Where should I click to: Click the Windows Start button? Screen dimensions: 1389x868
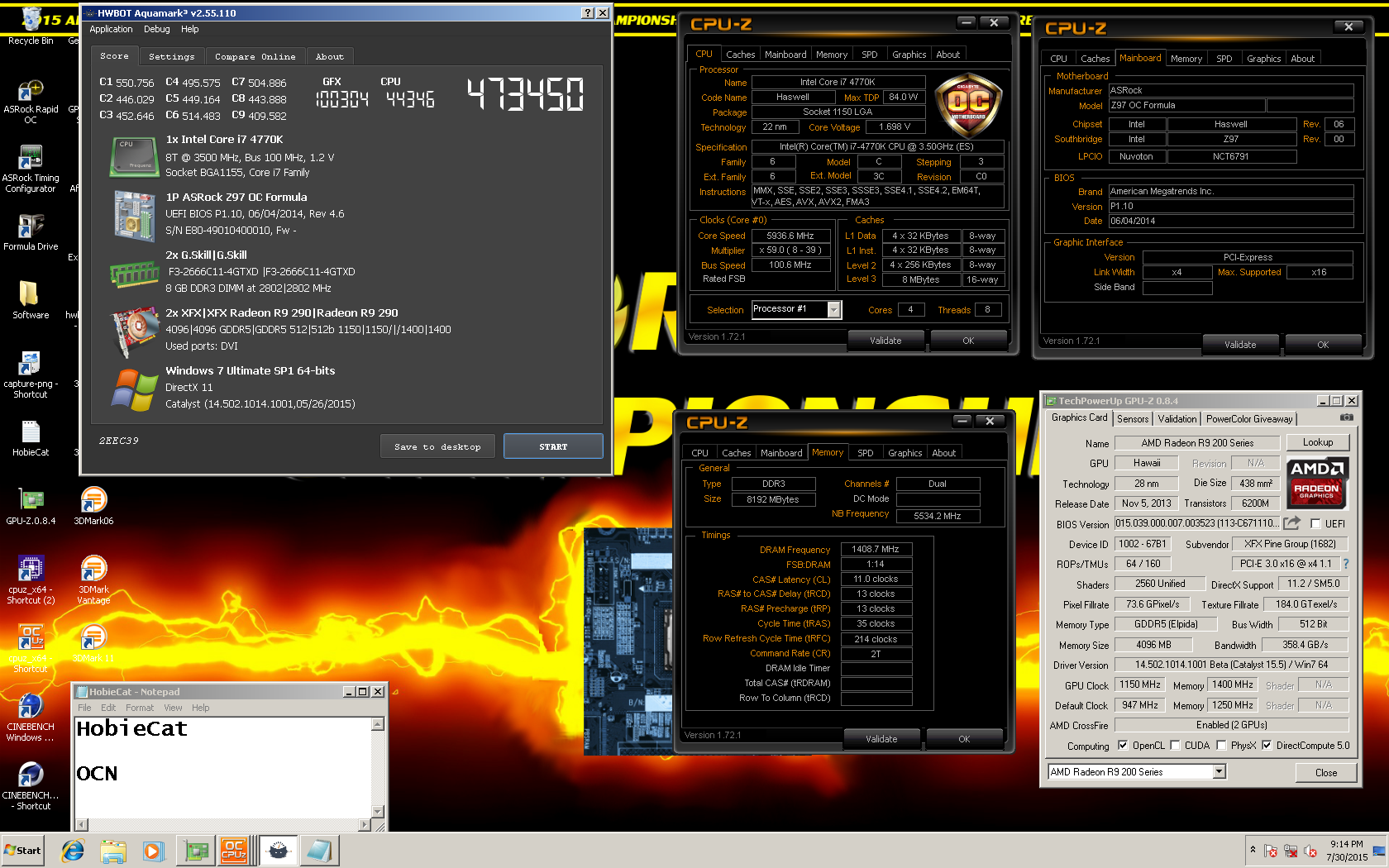coord(22,851)
